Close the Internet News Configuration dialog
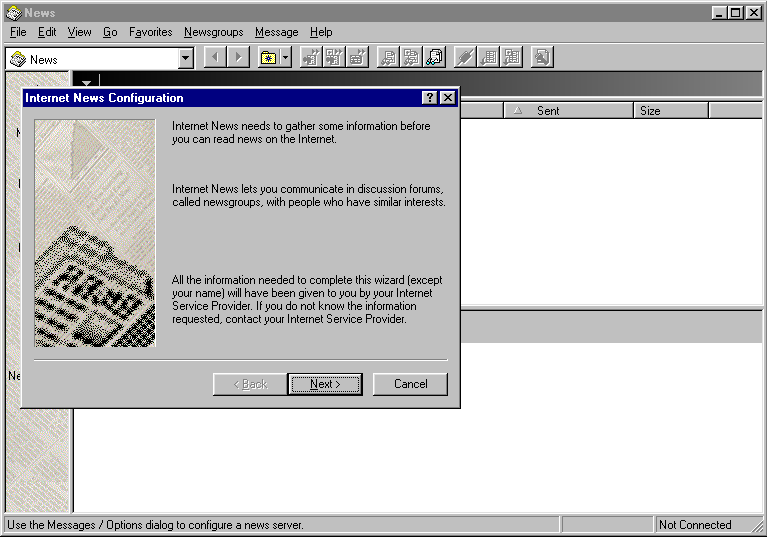Screen dimensions: 767x537 [x=448, y=98]
